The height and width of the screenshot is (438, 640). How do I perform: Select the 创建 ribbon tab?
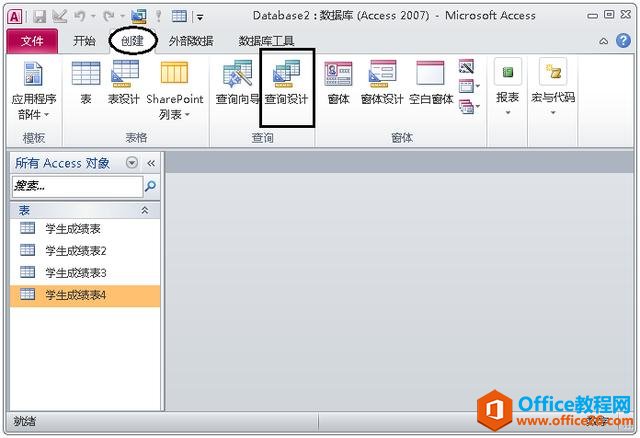(x=133, y=41)
